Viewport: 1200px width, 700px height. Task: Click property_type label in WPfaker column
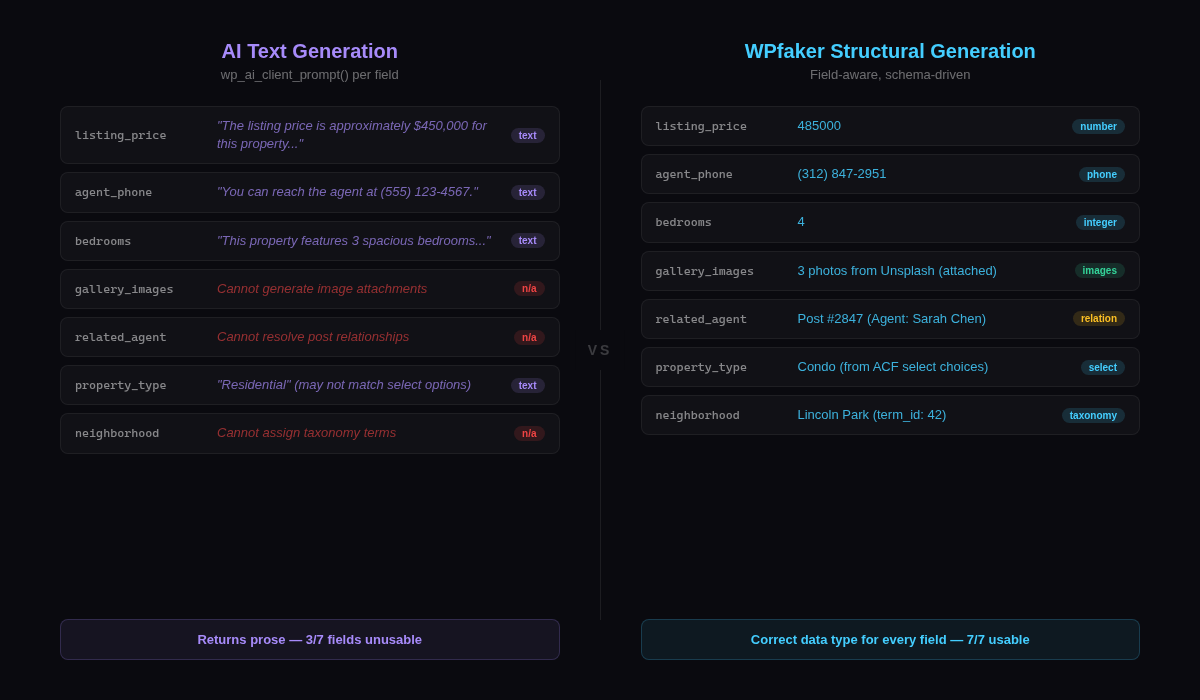pos(701,367)
